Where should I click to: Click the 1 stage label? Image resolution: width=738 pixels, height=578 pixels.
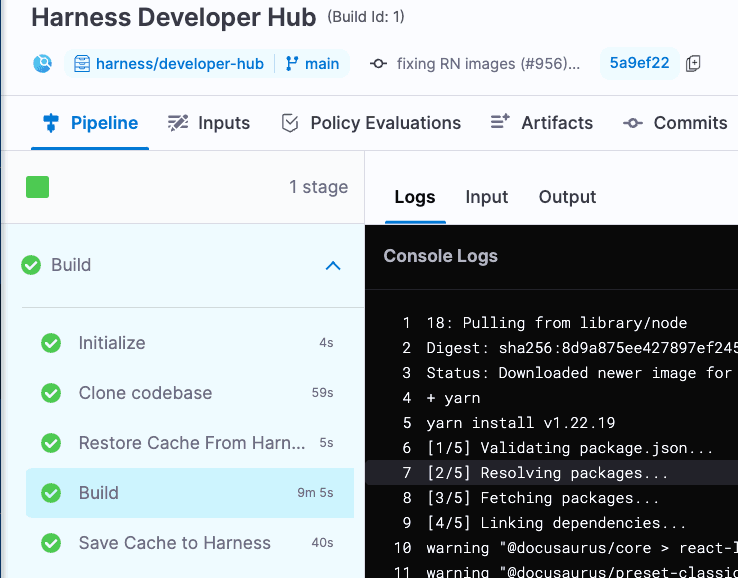pyautogui.click(x=319, y=187)
